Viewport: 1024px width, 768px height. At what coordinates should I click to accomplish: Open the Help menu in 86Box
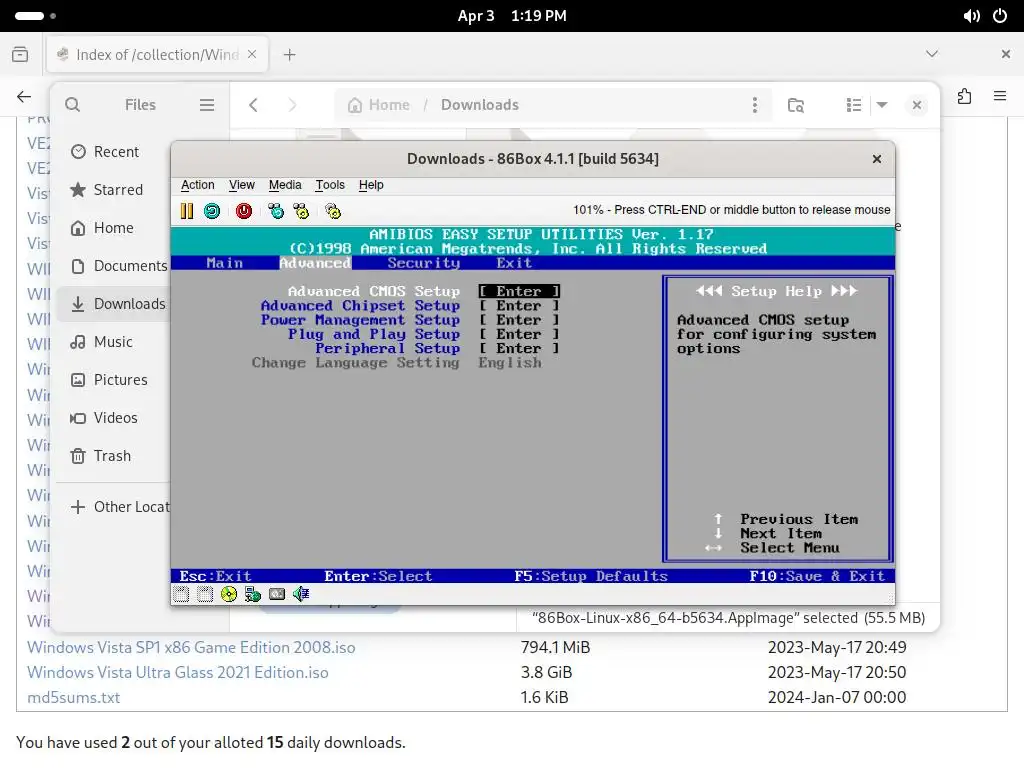point(371,185)
